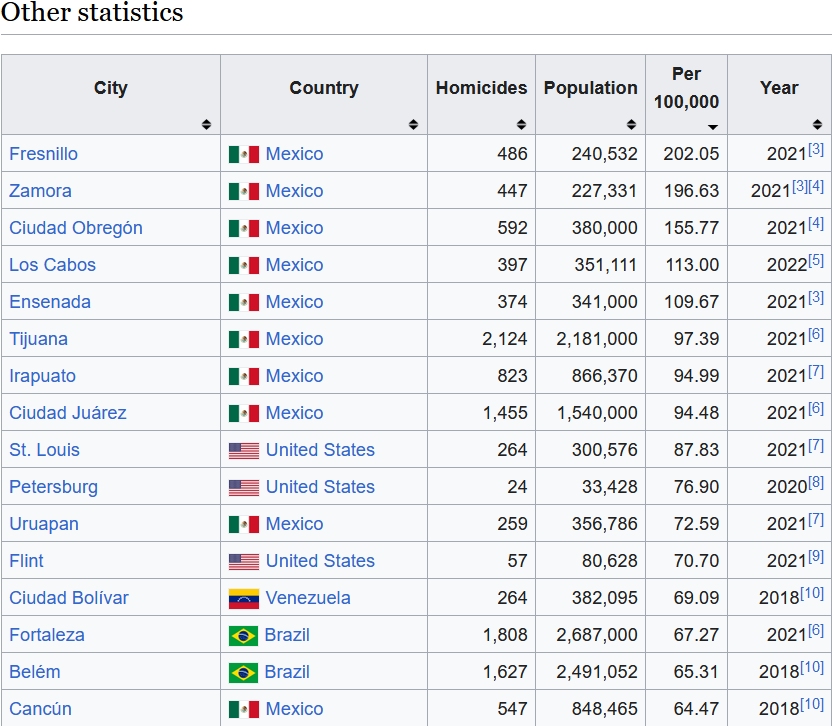Open the Fortaleza link
Viewport: 832px width, 726px height.
click(x=47, y=635)
